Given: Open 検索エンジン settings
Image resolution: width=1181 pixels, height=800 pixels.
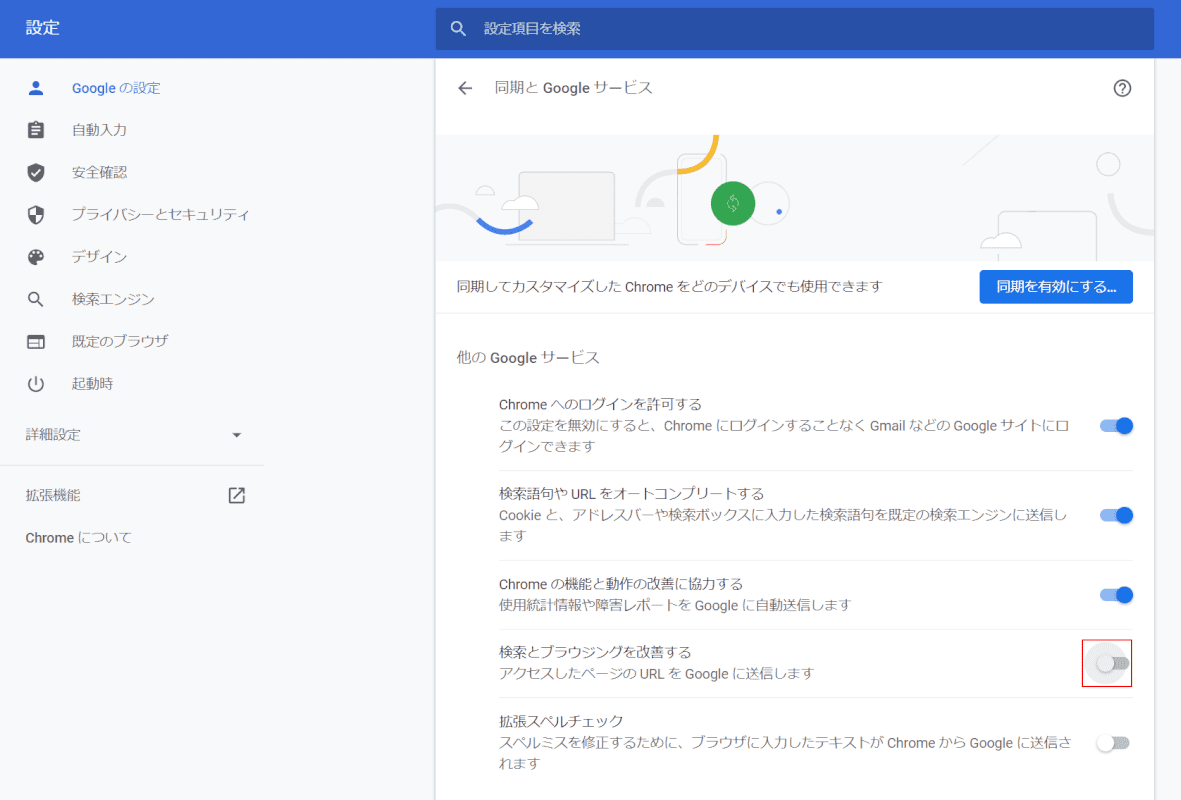Looking at the screenshot, I should [x=113, y=299].
